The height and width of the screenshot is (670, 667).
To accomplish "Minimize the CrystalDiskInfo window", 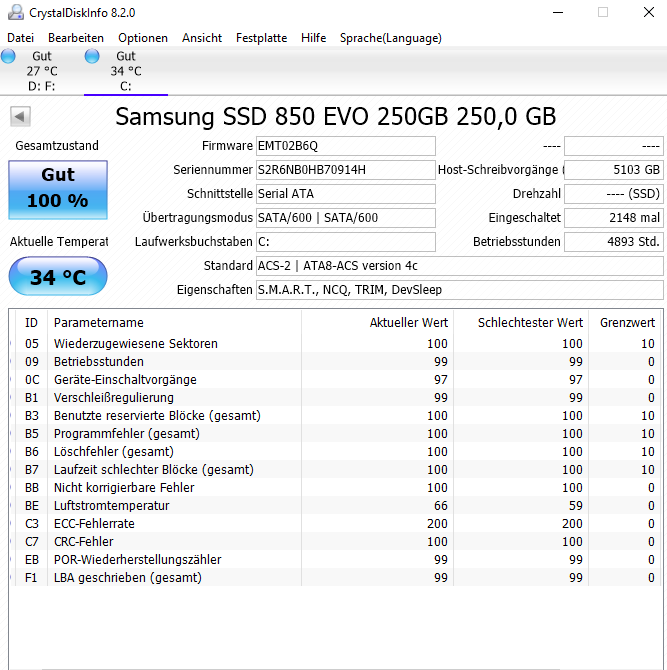I will coord(558,12).
